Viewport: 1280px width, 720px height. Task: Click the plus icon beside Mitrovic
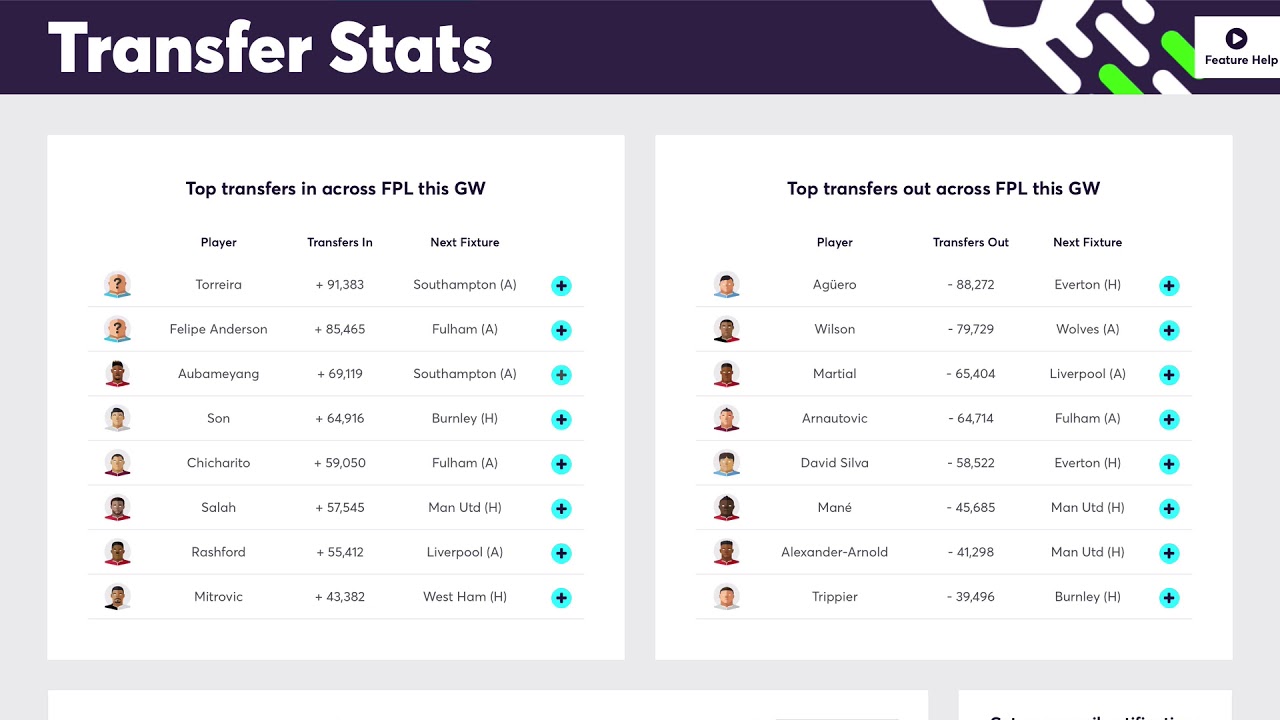(561, 598)
